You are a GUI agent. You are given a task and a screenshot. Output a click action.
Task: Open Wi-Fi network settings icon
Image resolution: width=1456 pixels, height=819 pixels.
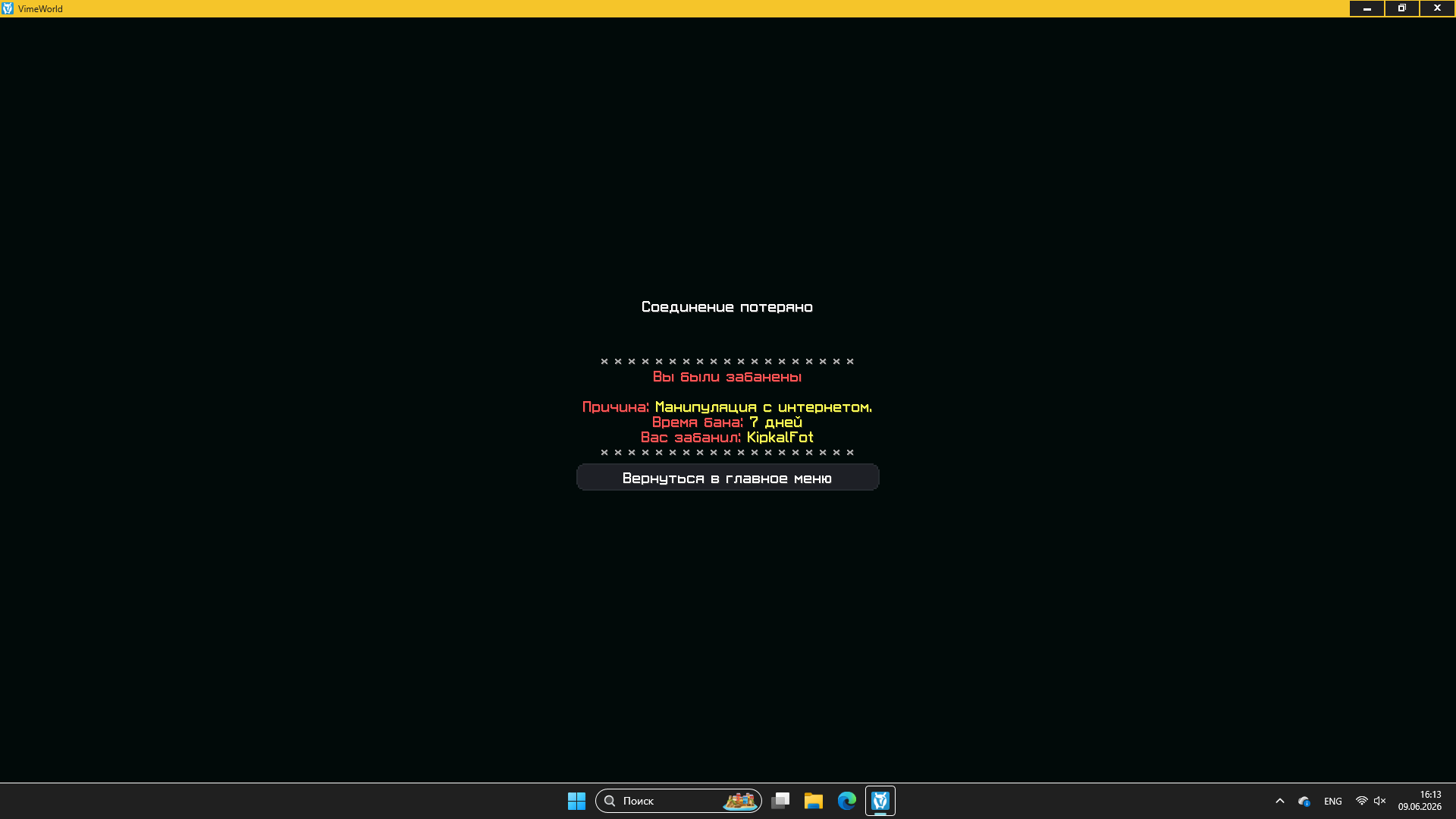[x=1362, y=801]
